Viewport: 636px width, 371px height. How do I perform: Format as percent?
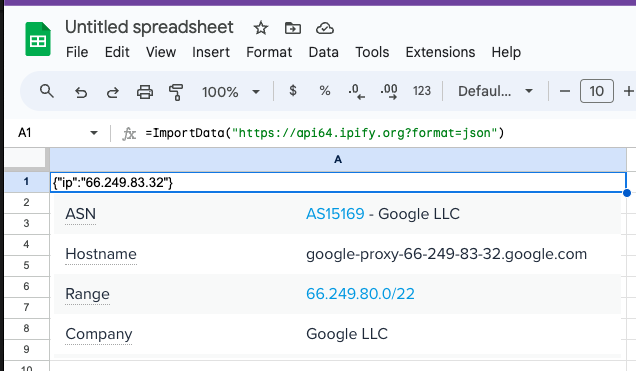(x=324, y=91)
